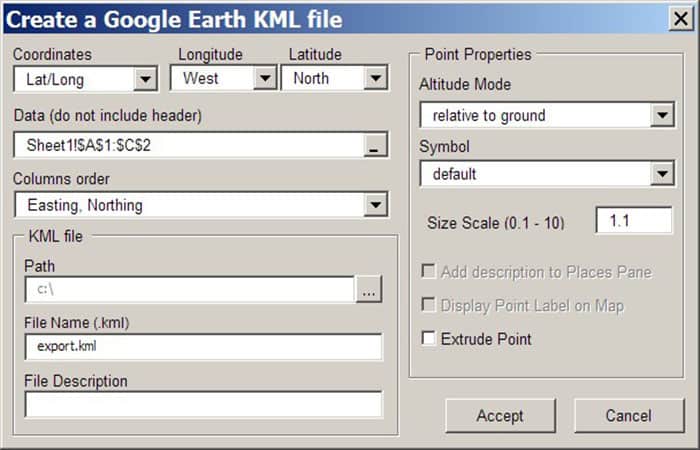Click the Path field showing c:\
700x450 pixels.
[190, 289]
